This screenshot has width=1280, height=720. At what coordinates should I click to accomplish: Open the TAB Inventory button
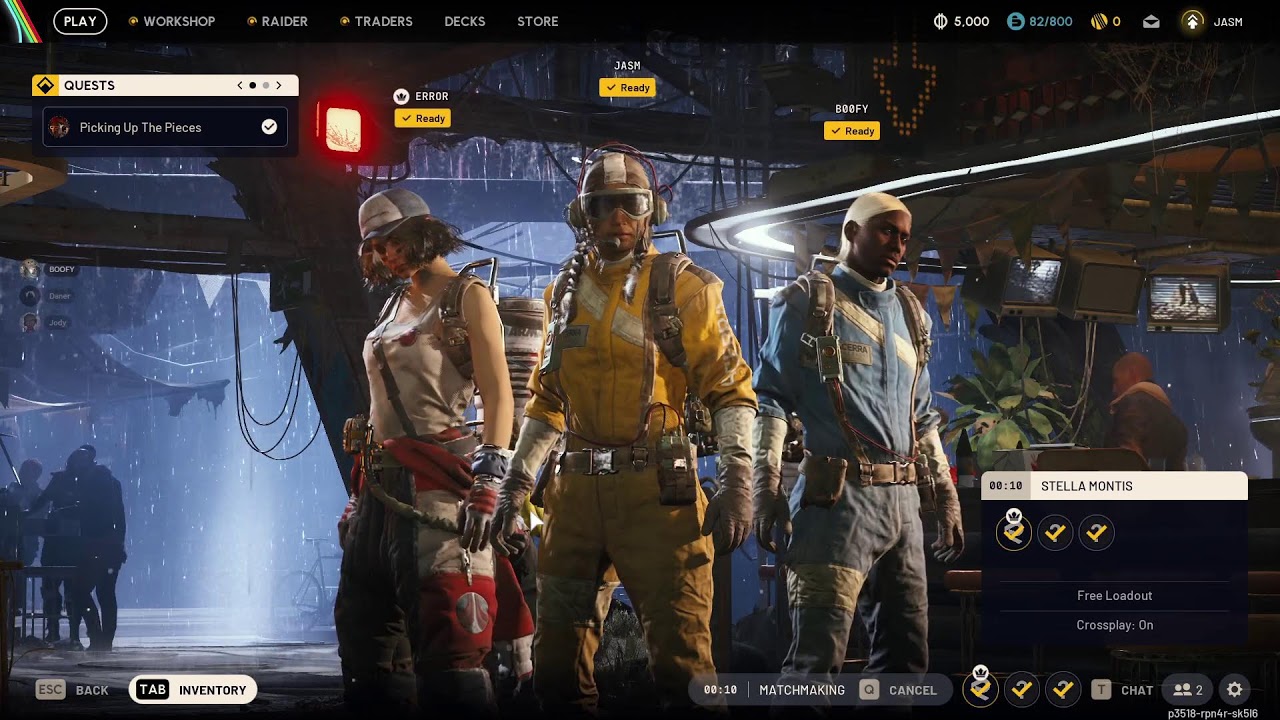(193, 690)
